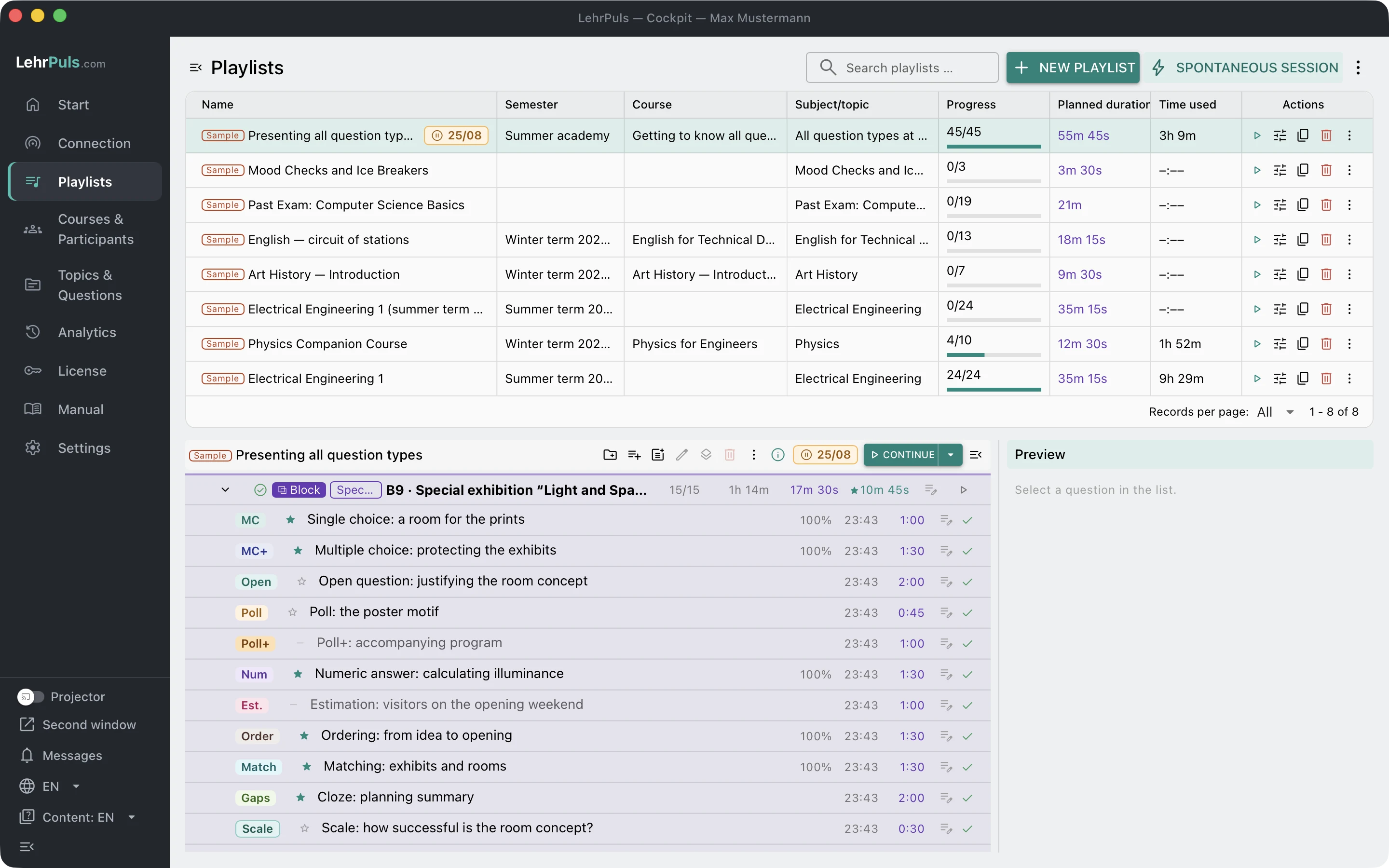Toggle the playlist list menu icon beside Playlists title
This screenshot has width=1389, height=868.
click(196, 68)
